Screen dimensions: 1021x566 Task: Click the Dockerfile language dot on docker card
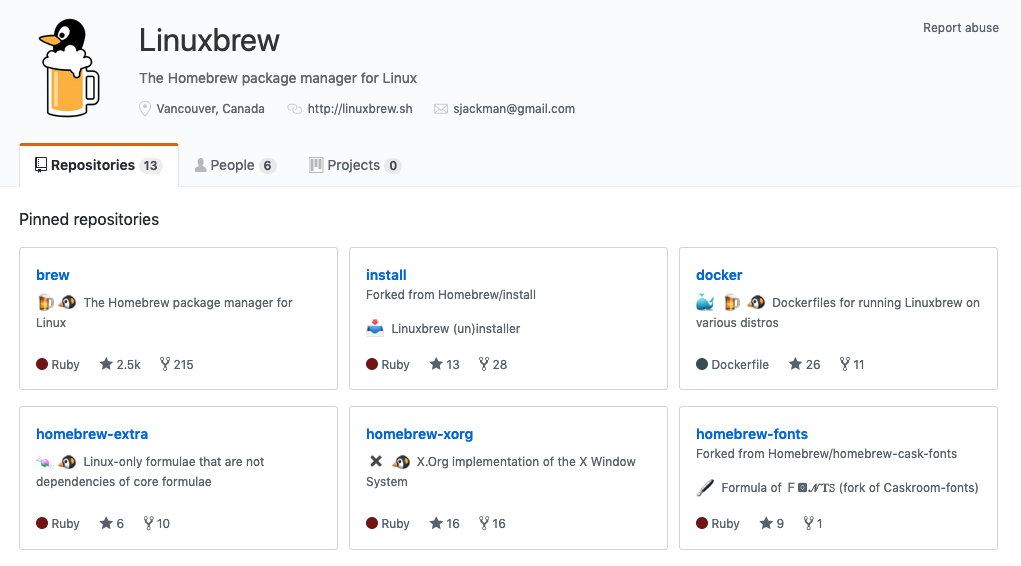702,364
